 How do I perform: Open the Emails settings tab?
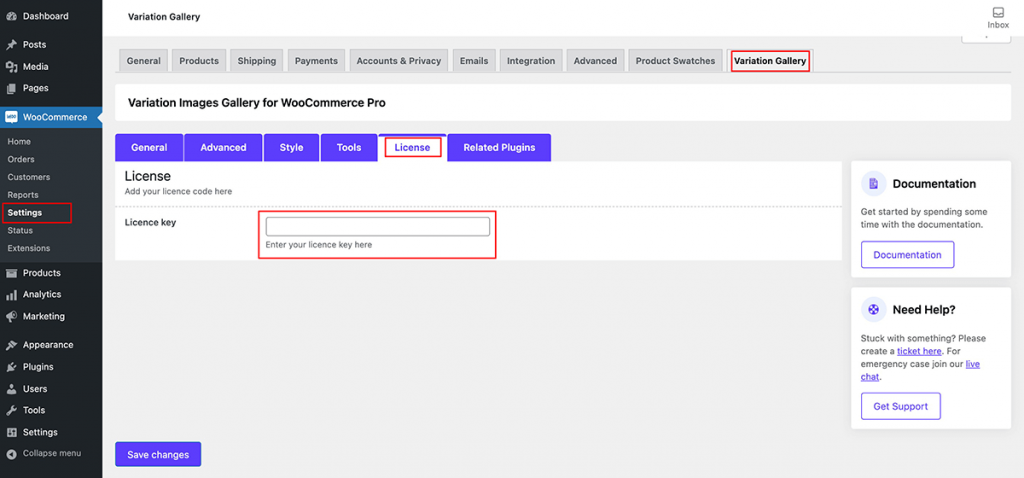(474, 61)
